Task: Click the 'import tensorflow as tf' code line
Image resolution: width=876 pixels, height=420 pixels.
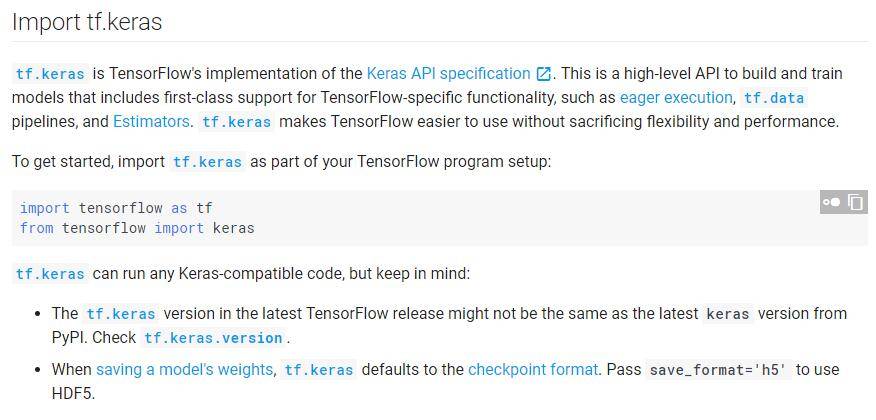Action: [x=116, y=208]
